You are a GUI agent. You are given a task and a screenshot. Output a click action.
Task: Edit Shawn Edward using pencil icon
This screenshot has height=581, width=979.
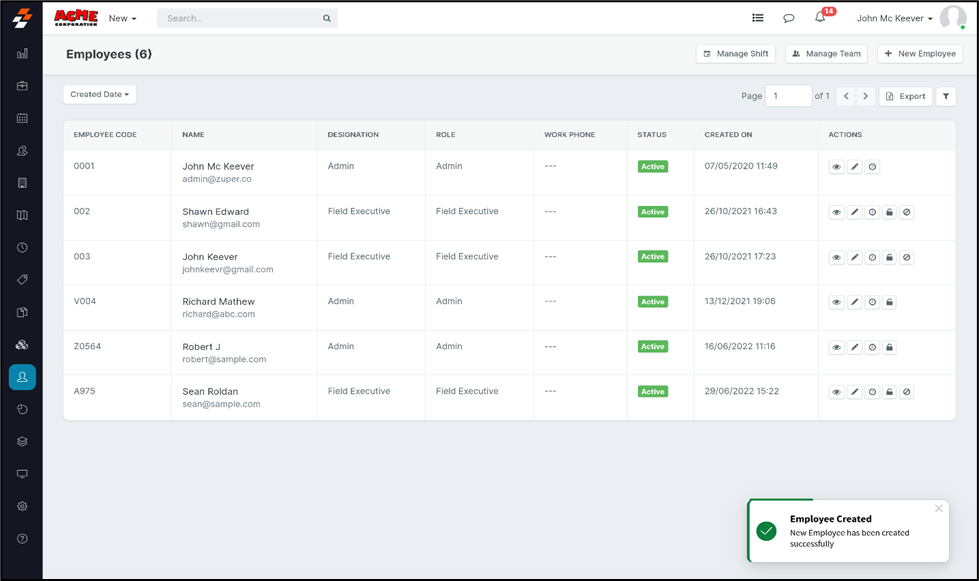[855, 213]
